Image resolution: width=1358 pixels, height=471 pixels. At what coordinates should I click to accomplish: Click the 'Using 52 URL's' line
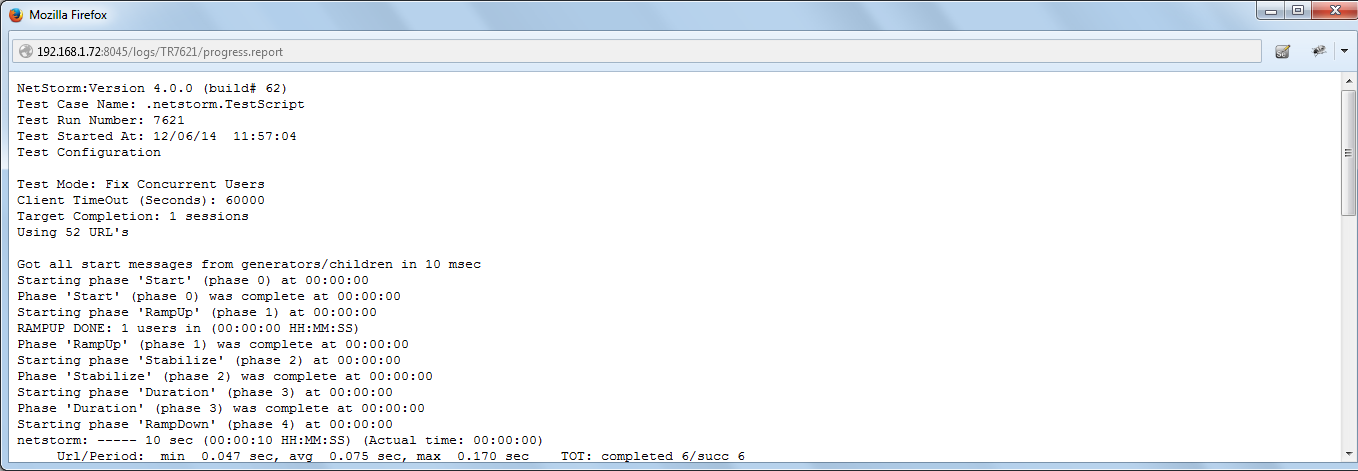[x=73, y=232]
